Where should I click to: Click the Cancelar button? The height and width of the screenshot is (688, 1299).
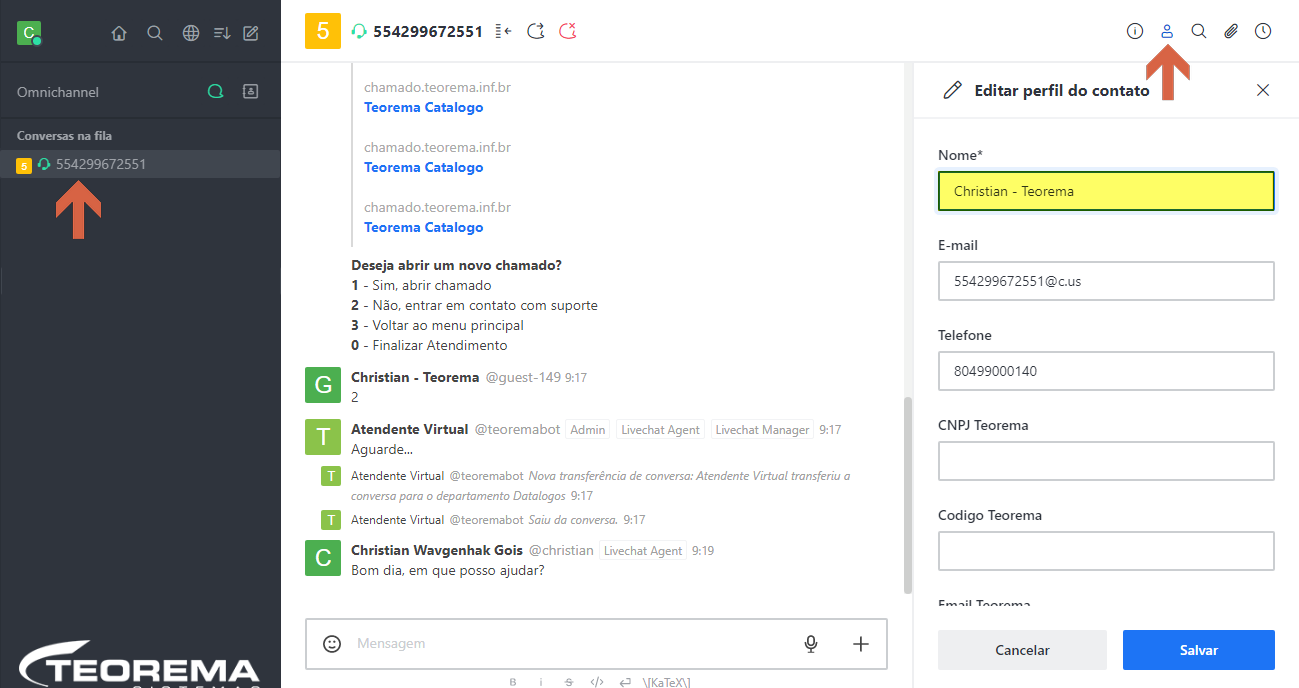click(1022, 650)
